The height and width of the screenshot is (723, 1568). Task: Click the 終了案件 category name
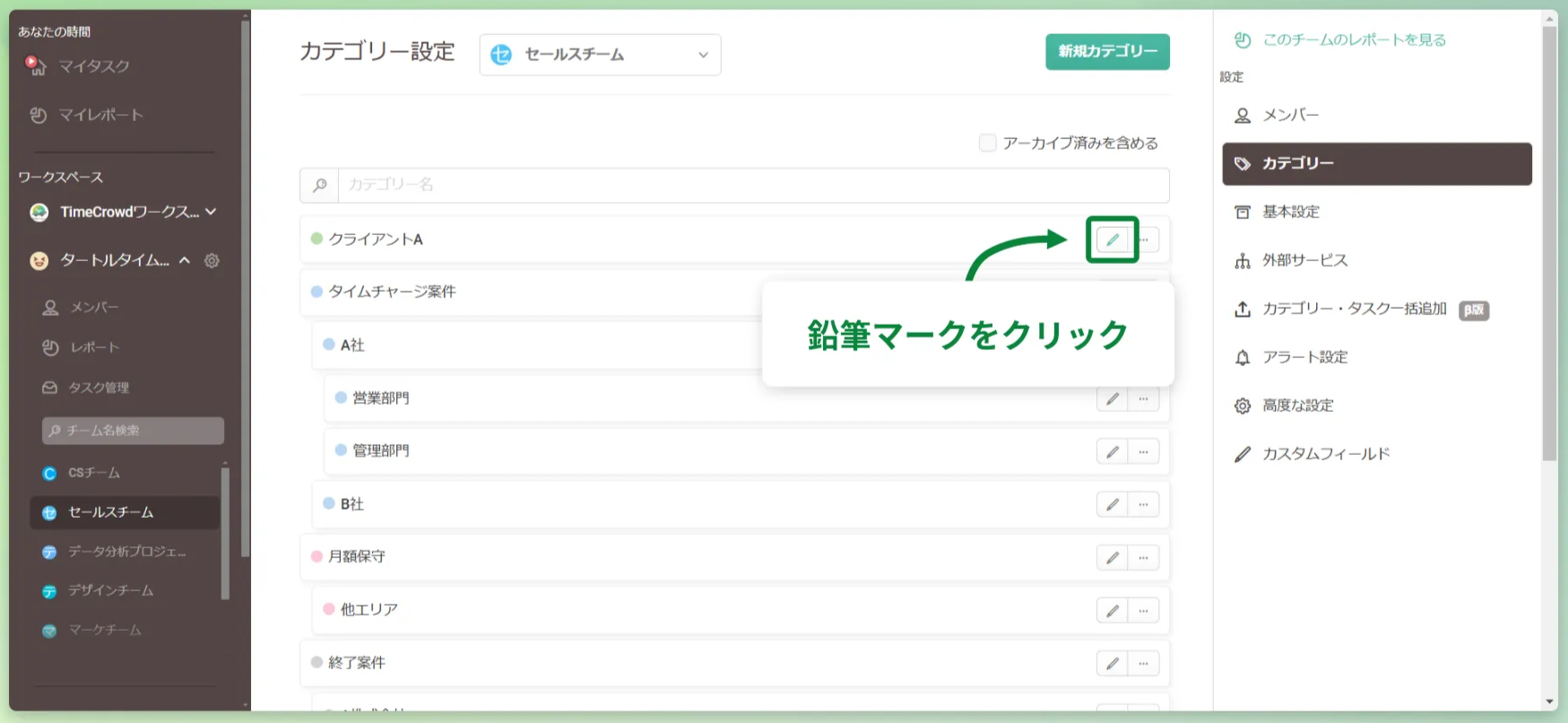click(x=357, y=663)
